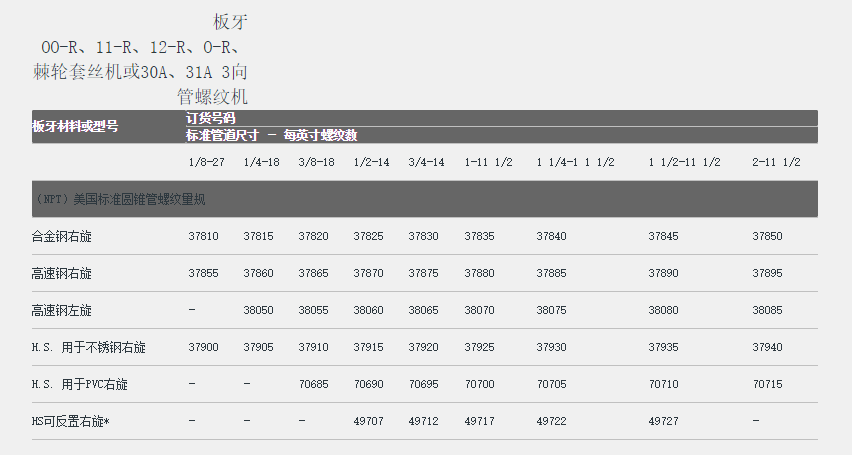The width and height of the screenshot is (852, 455).
Task: Click order code 38085
Action: [767, 310]
